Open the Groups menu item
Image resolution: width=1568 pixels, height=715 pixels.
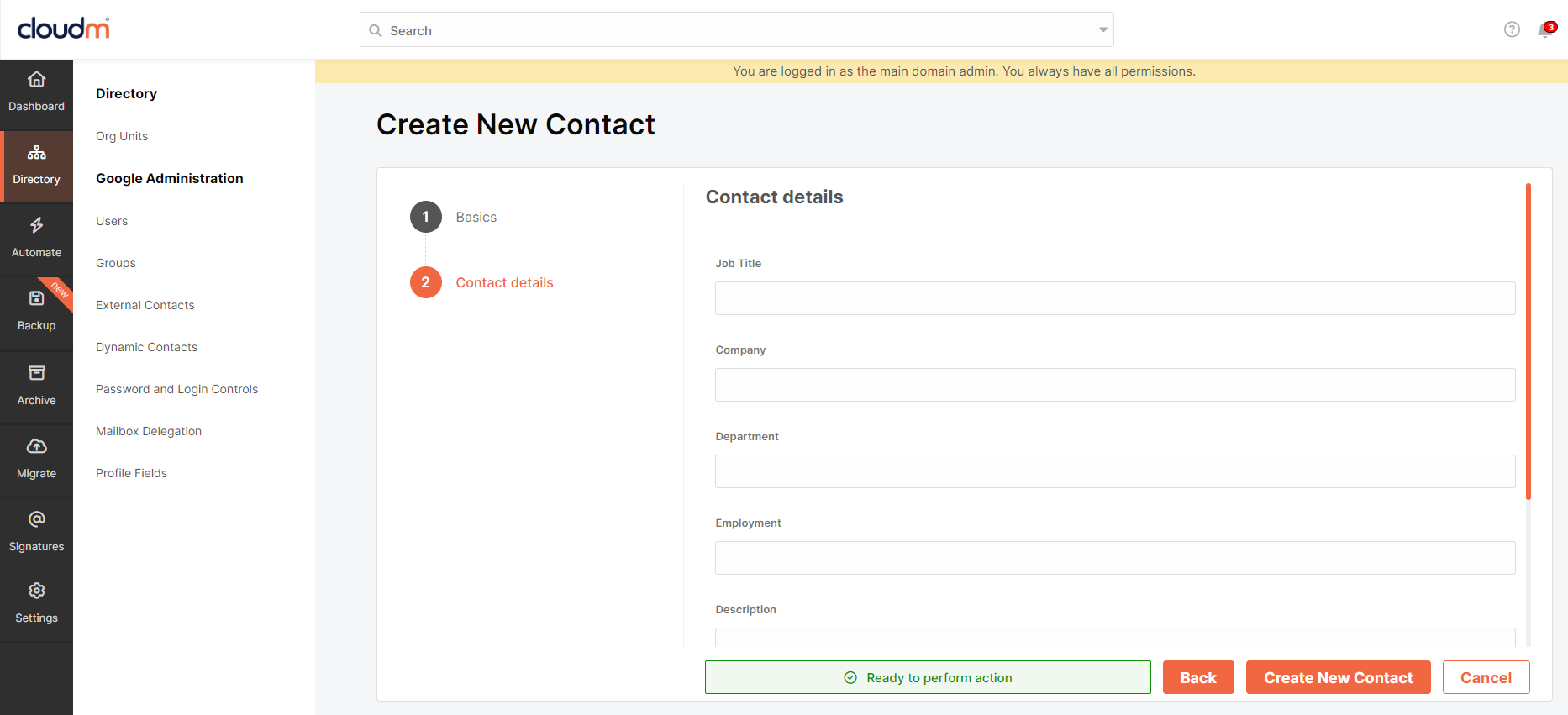[116, 263]
